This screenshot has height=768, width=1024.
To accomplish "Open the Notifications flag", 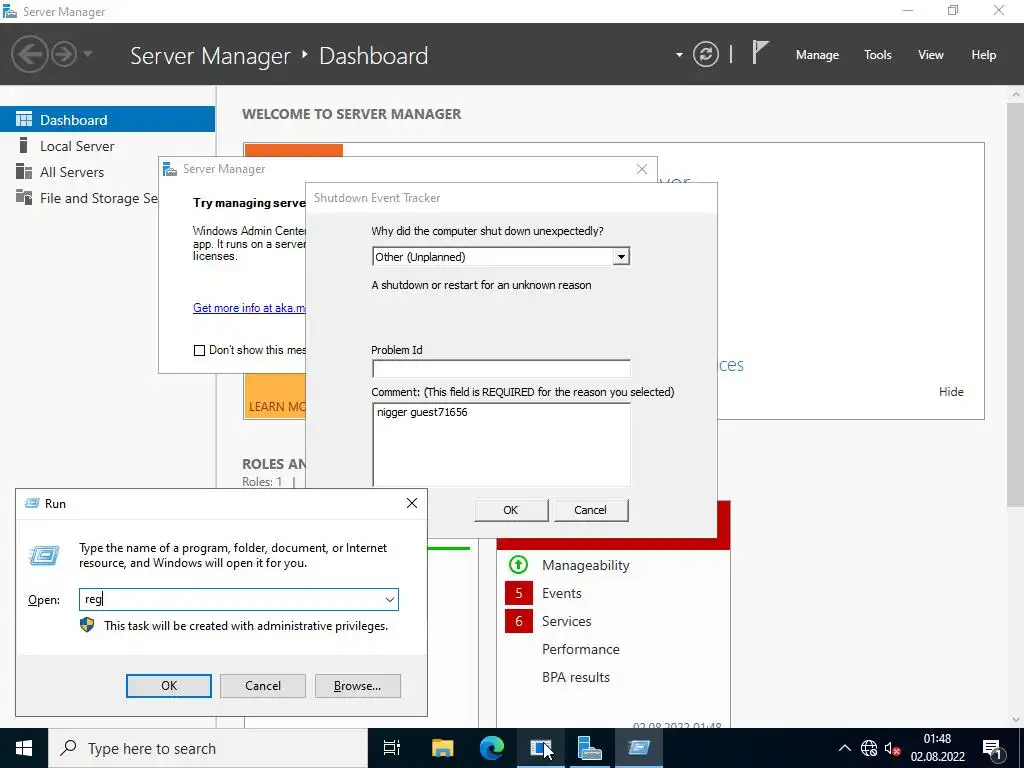I will click(760, 52).
